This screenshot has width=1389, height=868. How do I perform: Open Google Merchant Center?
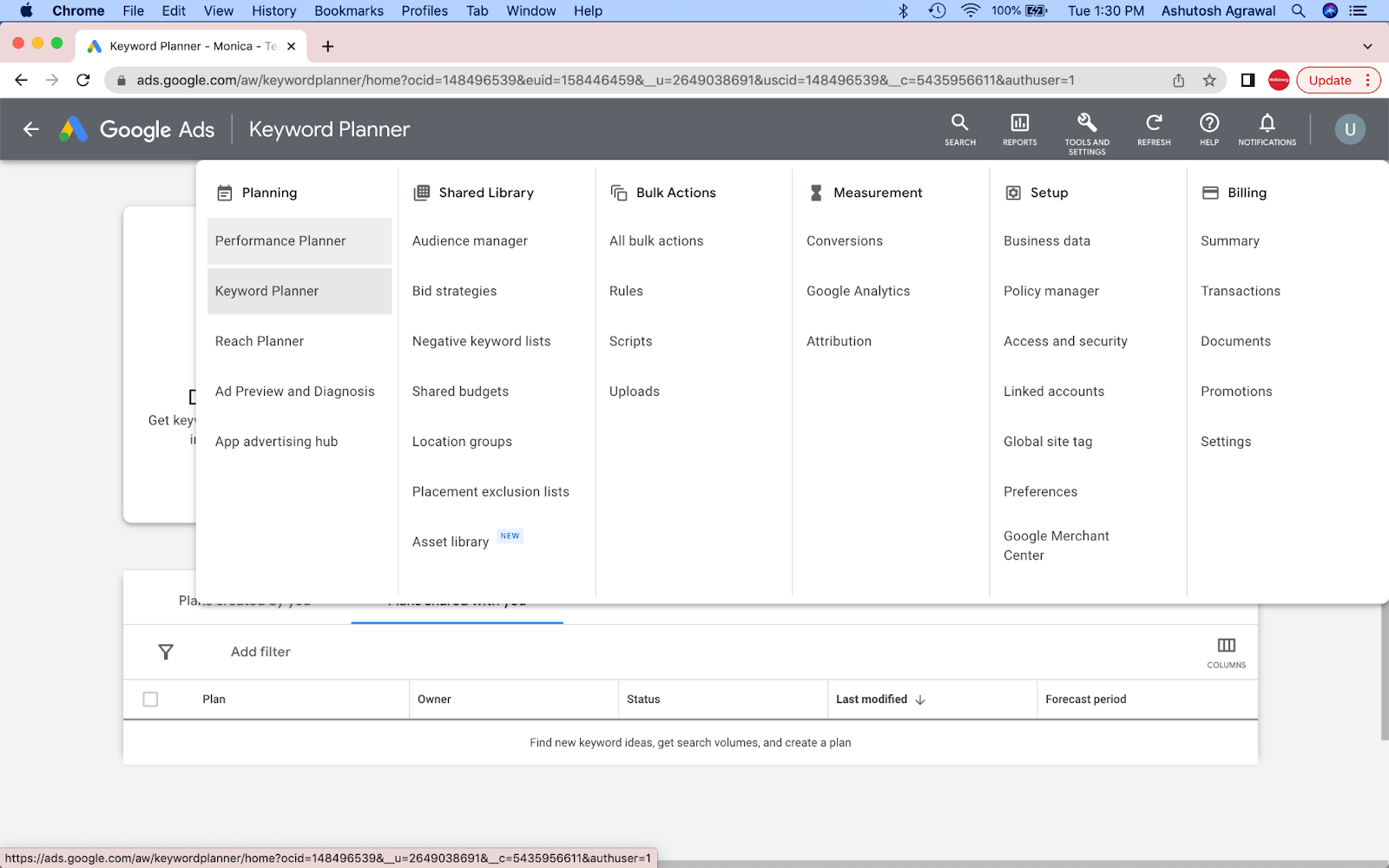[x=1057, y=546]
